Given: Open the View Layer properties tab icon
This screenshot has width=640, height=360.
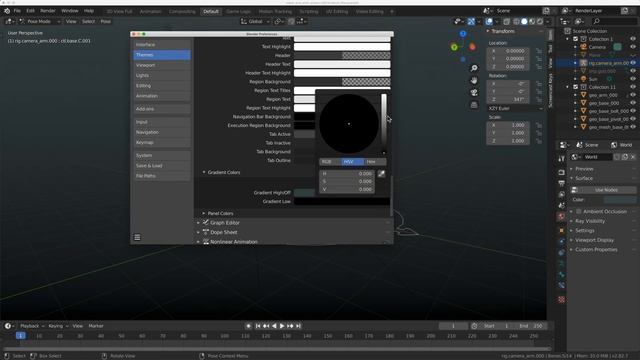Looking at the screenshot, I should (x=562, y=194).
